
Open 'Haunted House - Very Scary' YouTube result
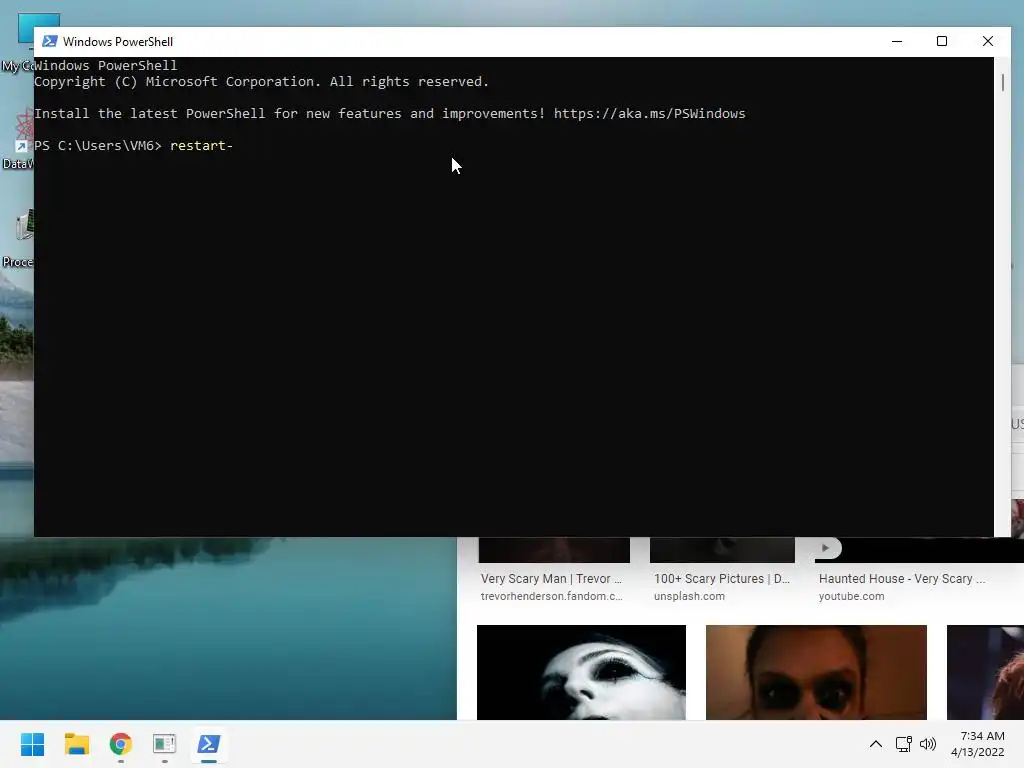[902, 579]
